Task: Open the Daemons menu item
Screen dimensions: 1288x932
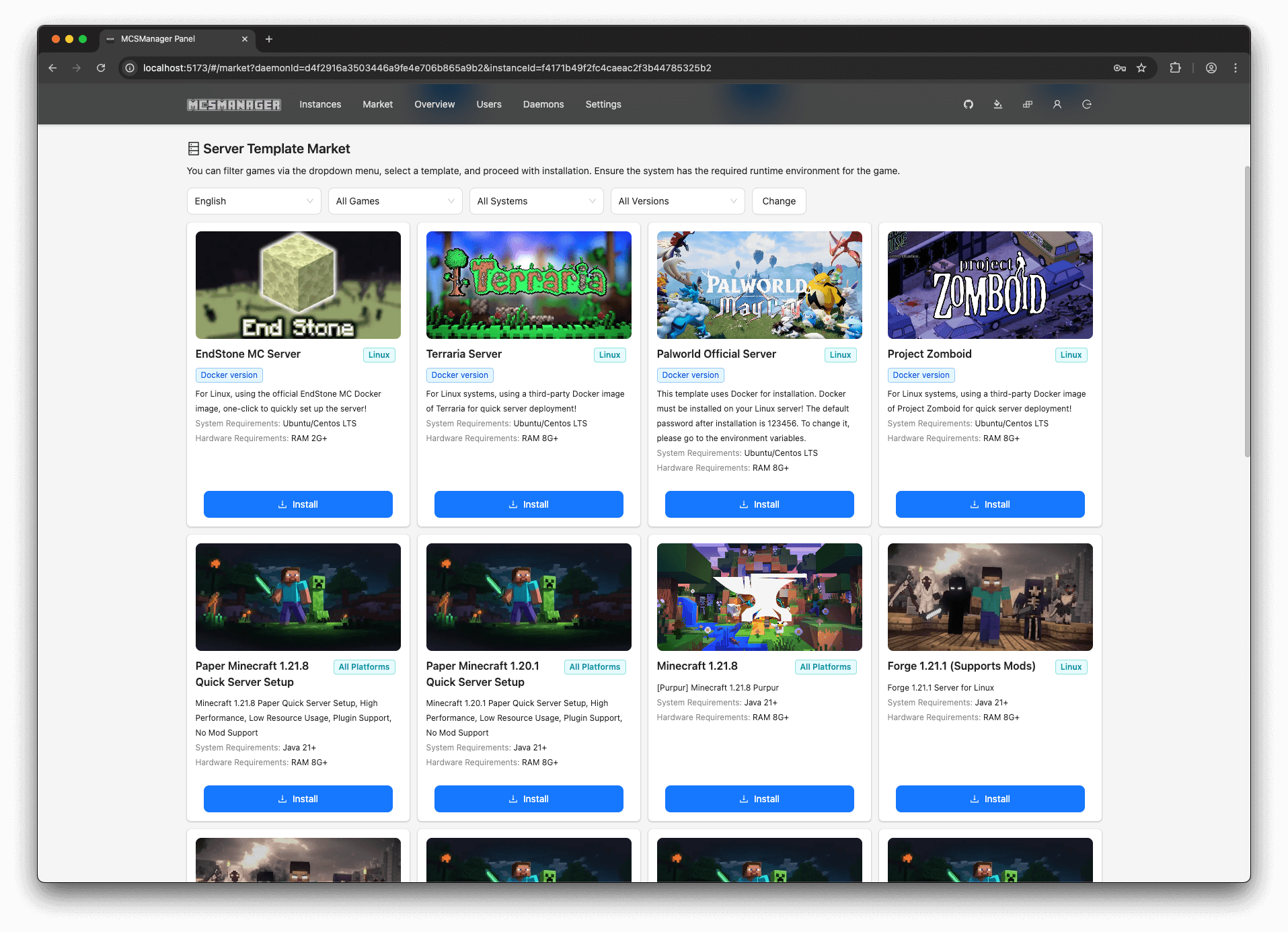Action: point(543,104)
